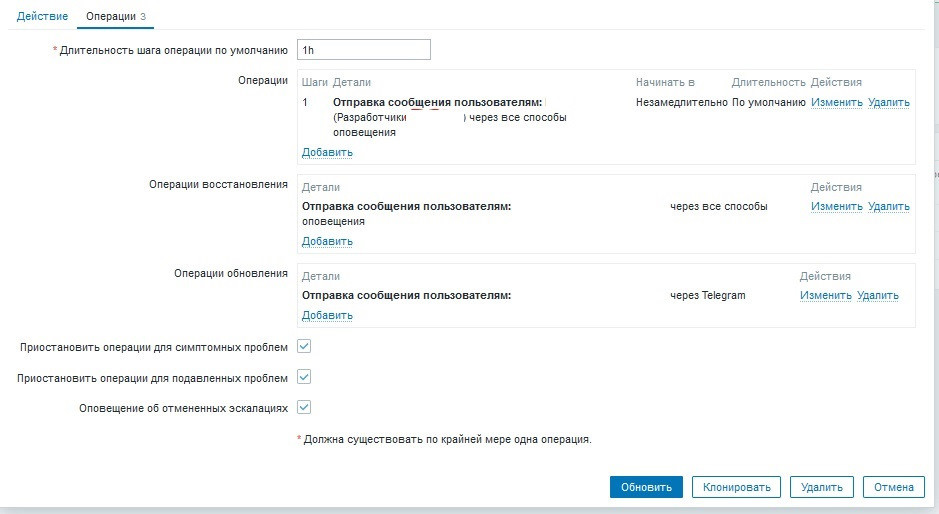Click the default step duration field
This screenshot has height=514, width=939.
click(x=364, y=50)
